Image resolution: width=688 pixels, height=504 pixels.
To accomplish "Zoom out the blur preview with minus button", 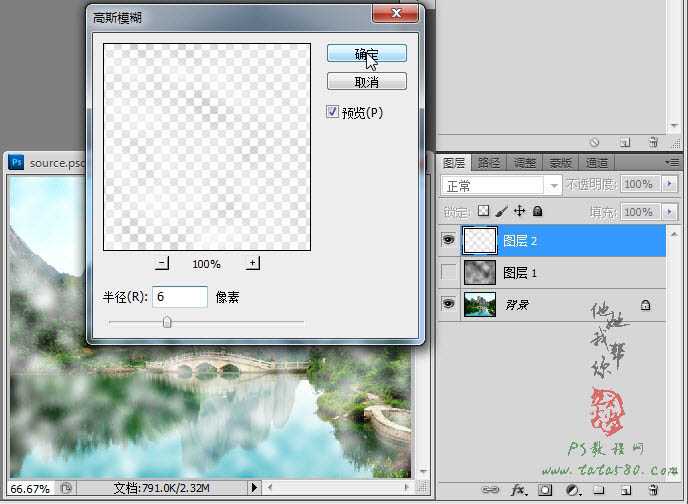I will click(162, 263).
